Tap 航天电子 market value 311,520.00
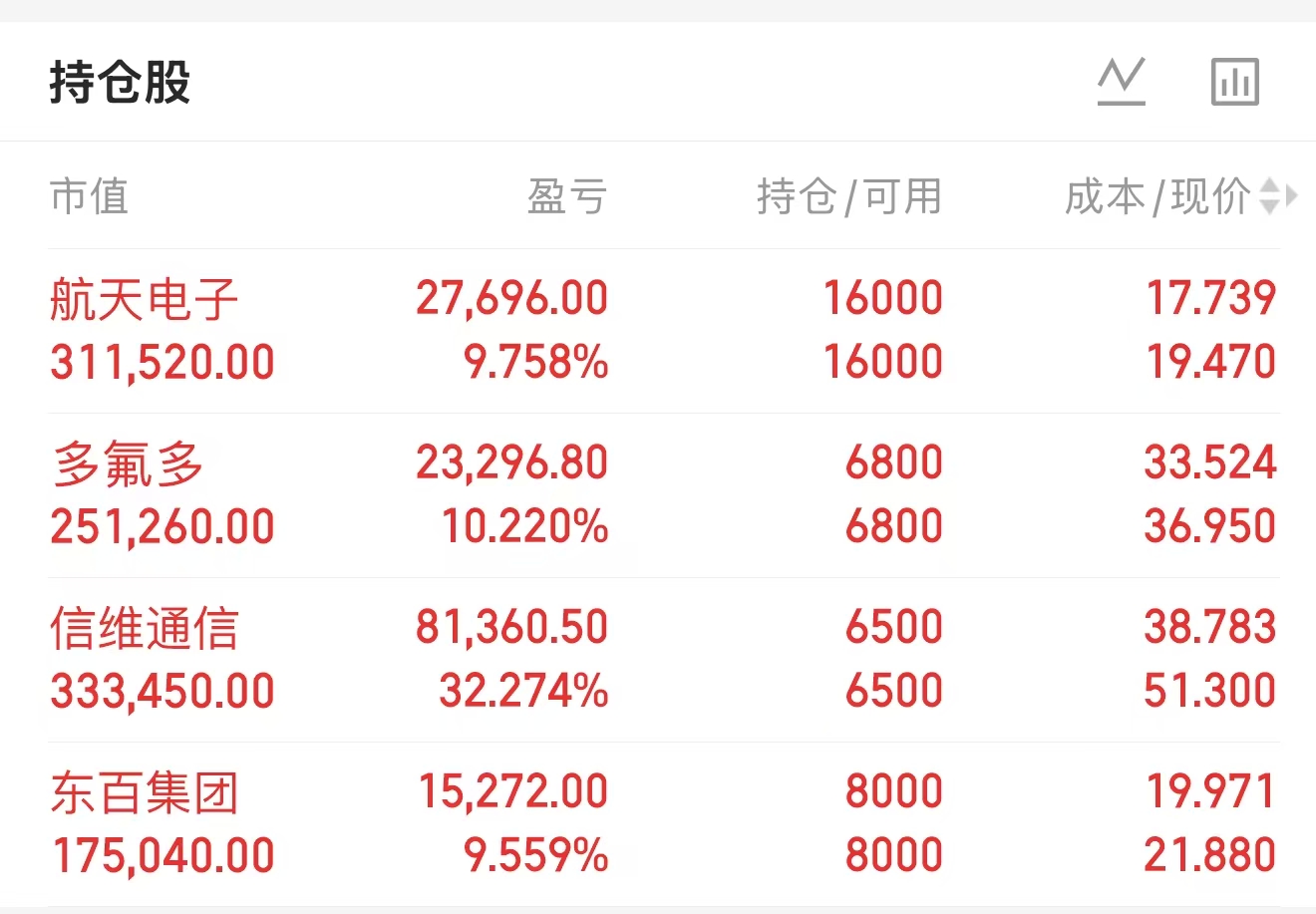The height and width of the screenshot is (914, 1316). point(163,363)
